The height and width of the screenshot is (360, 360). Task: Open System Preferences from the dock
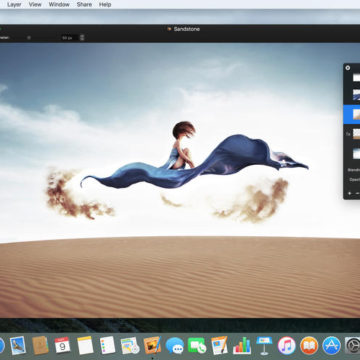pos(352,345)
